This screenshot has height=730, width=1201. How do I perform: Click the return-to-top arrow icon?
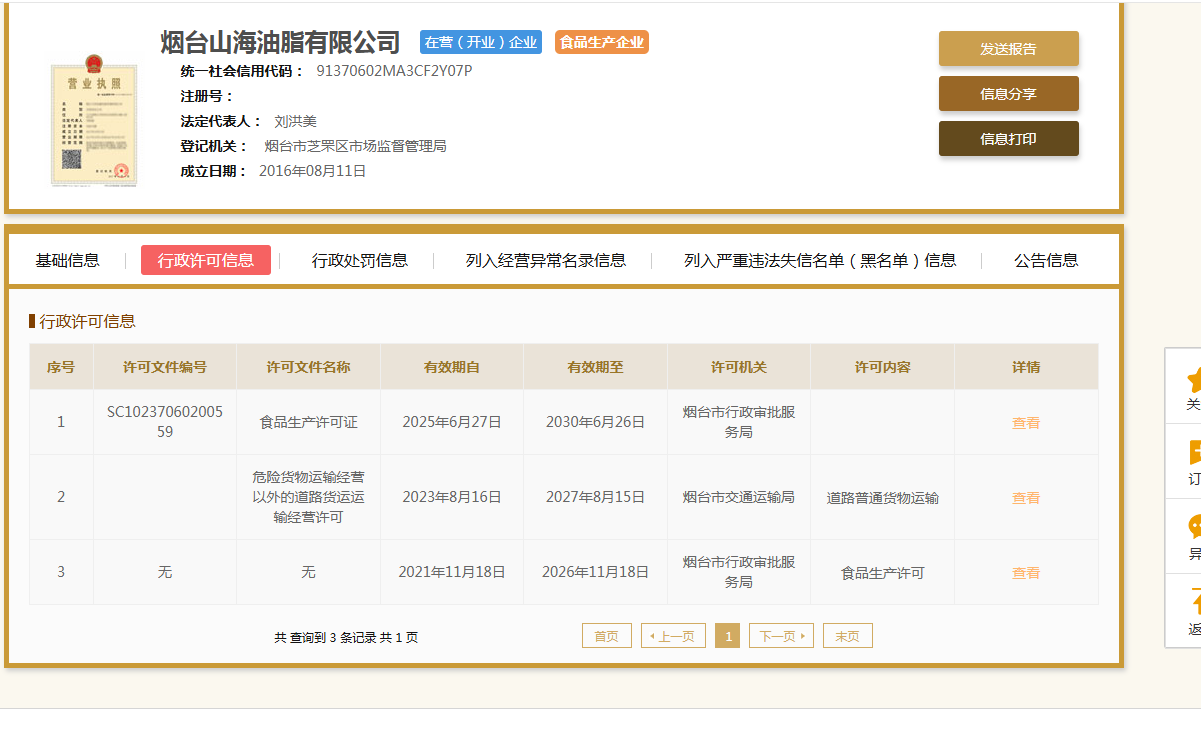tap(1193, 603)
